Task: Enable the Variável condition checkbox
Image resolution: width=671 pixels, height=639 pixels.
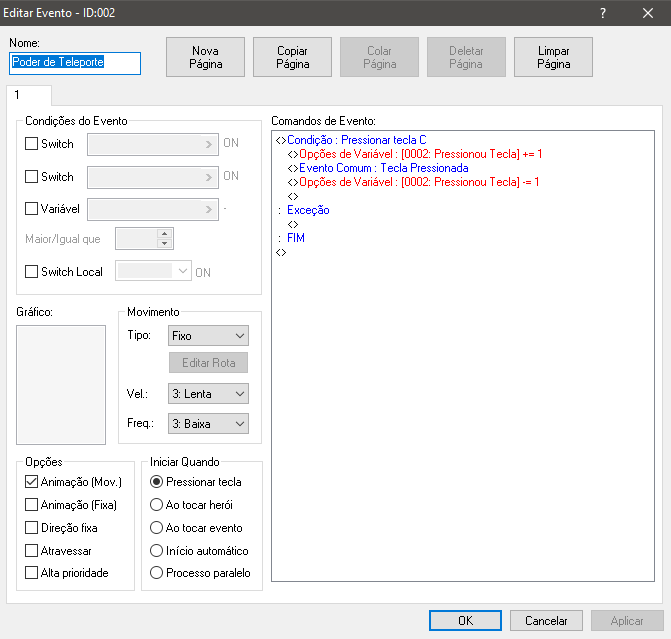Action: [31, 208]
